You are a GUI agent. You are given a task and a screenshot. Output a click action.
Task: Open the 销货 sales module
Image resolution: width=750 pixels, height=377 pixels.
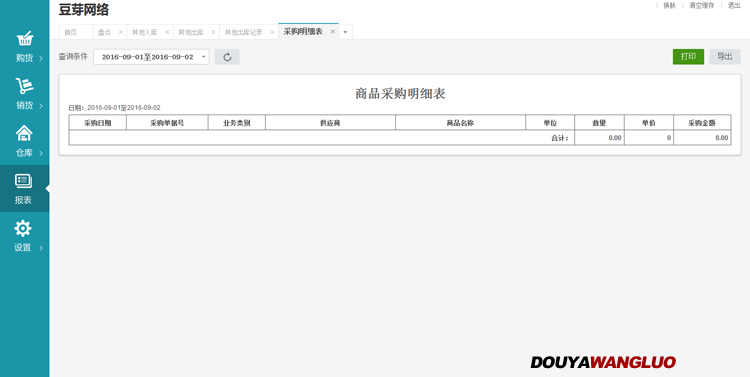[24, 94]
